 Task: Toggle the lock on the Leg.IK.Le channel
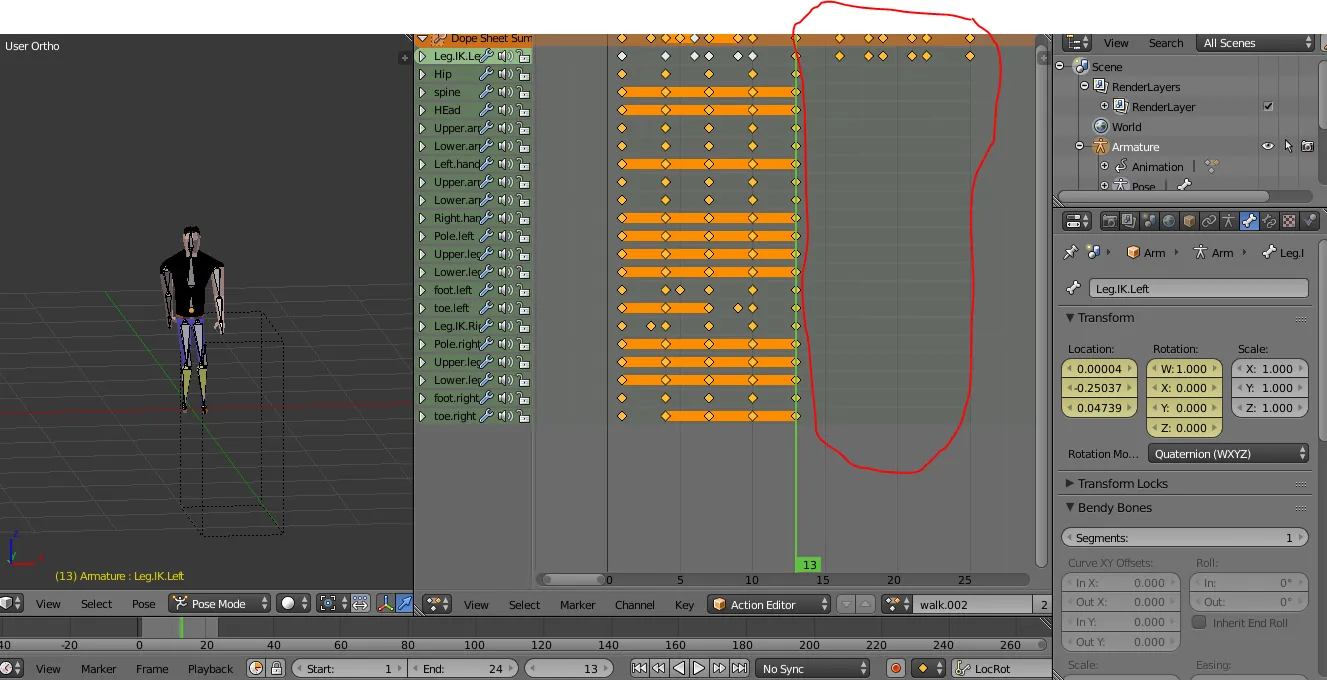pos(522,56)
